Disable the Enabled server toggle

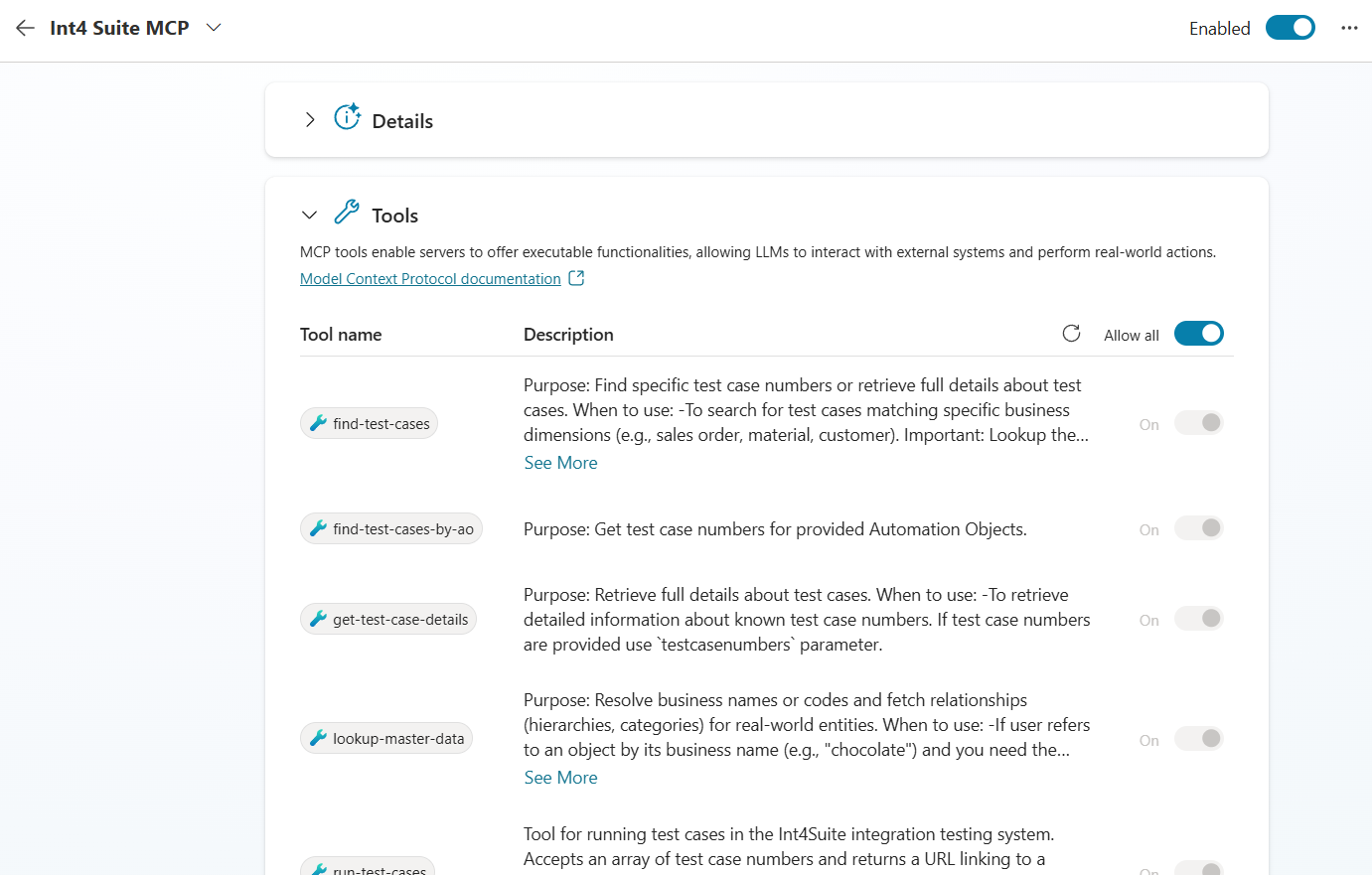pyautogui.click(x=1291, y=28)
